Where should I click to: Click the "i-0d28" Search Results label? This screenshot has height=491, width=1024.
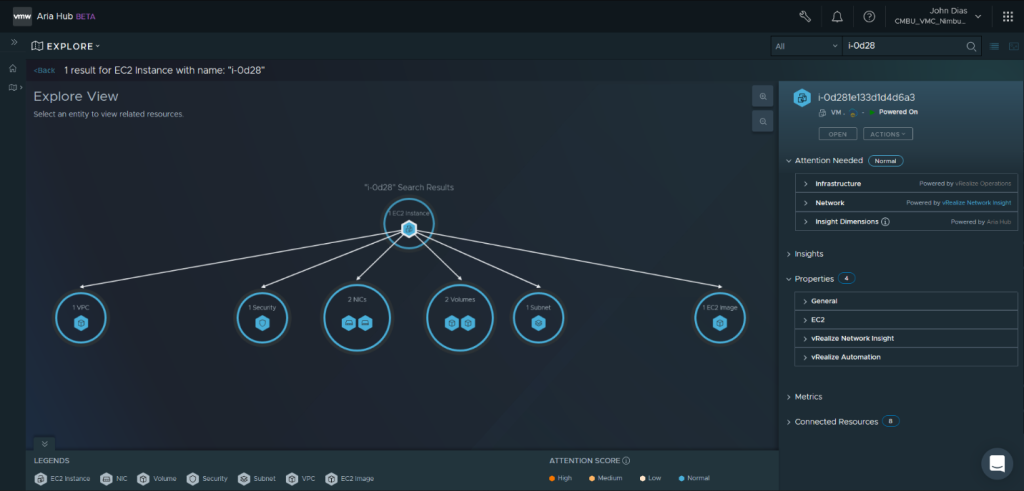point(409,187)
